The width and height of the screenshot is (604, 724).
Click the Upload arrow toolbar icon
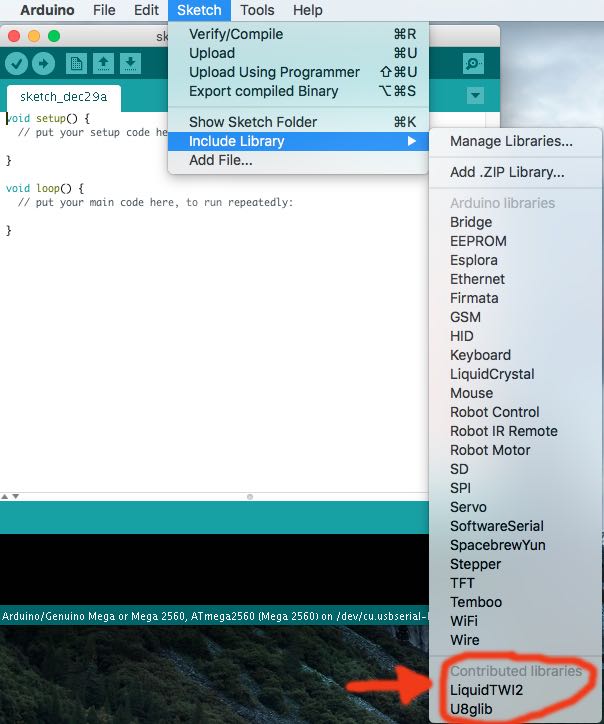coord(43,64)
